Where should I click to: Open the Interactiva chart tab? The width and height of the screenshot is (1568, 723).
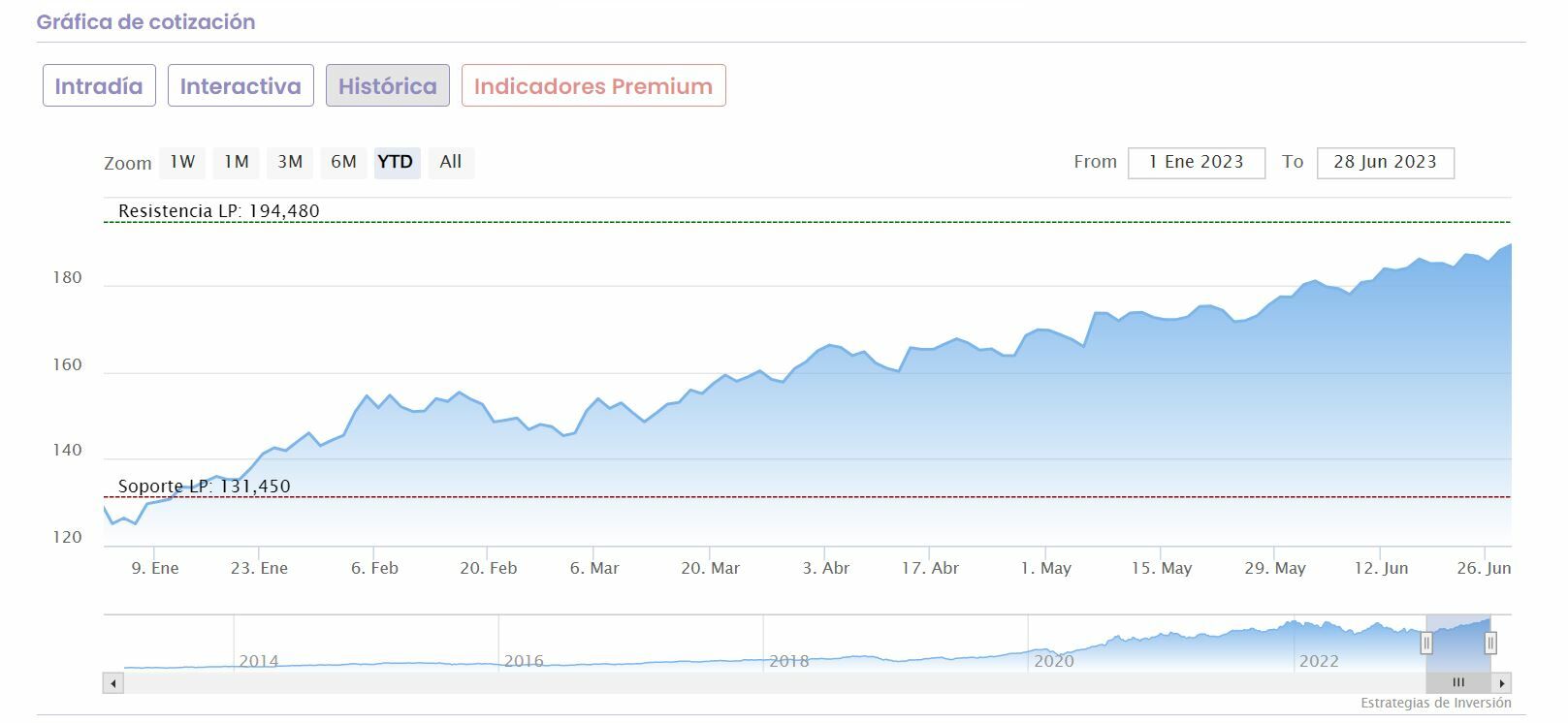point(240,86)
